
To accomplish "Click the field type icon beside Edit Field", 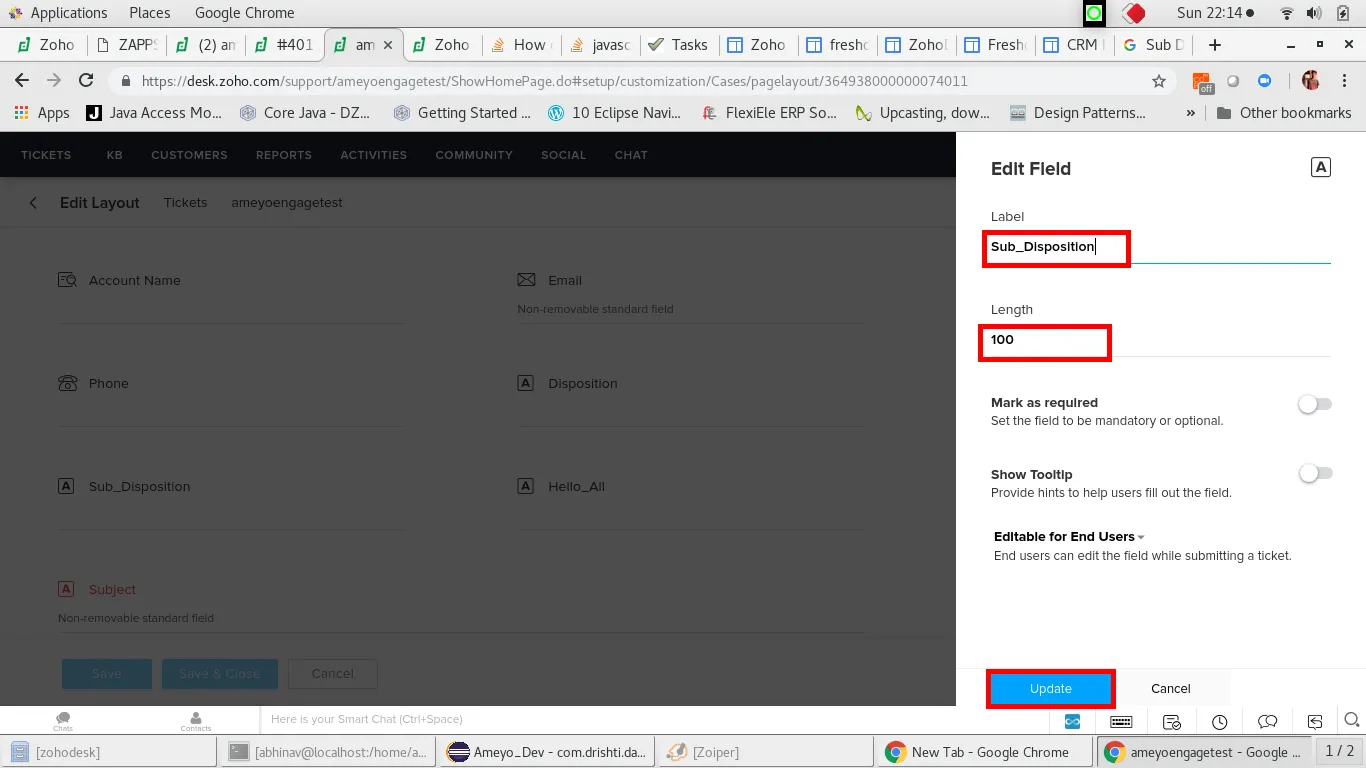I will click(x=1320, y=168).
